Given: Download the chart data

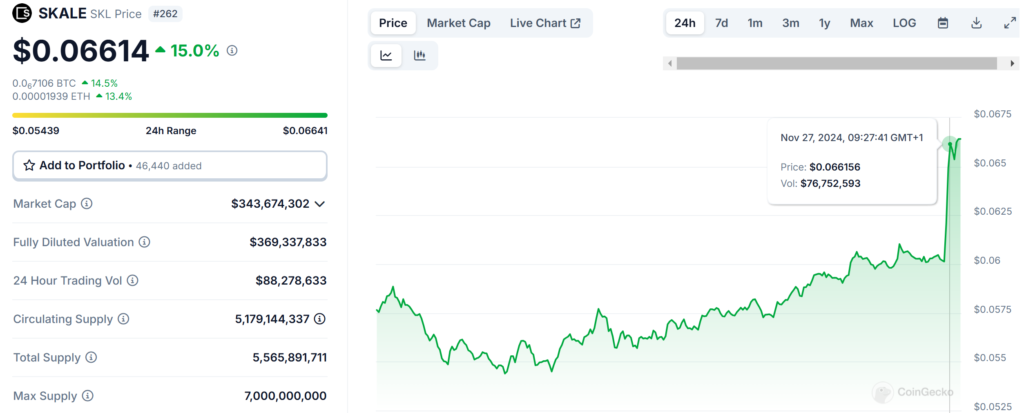Looking at the screenshot, I should coord(976,23).
